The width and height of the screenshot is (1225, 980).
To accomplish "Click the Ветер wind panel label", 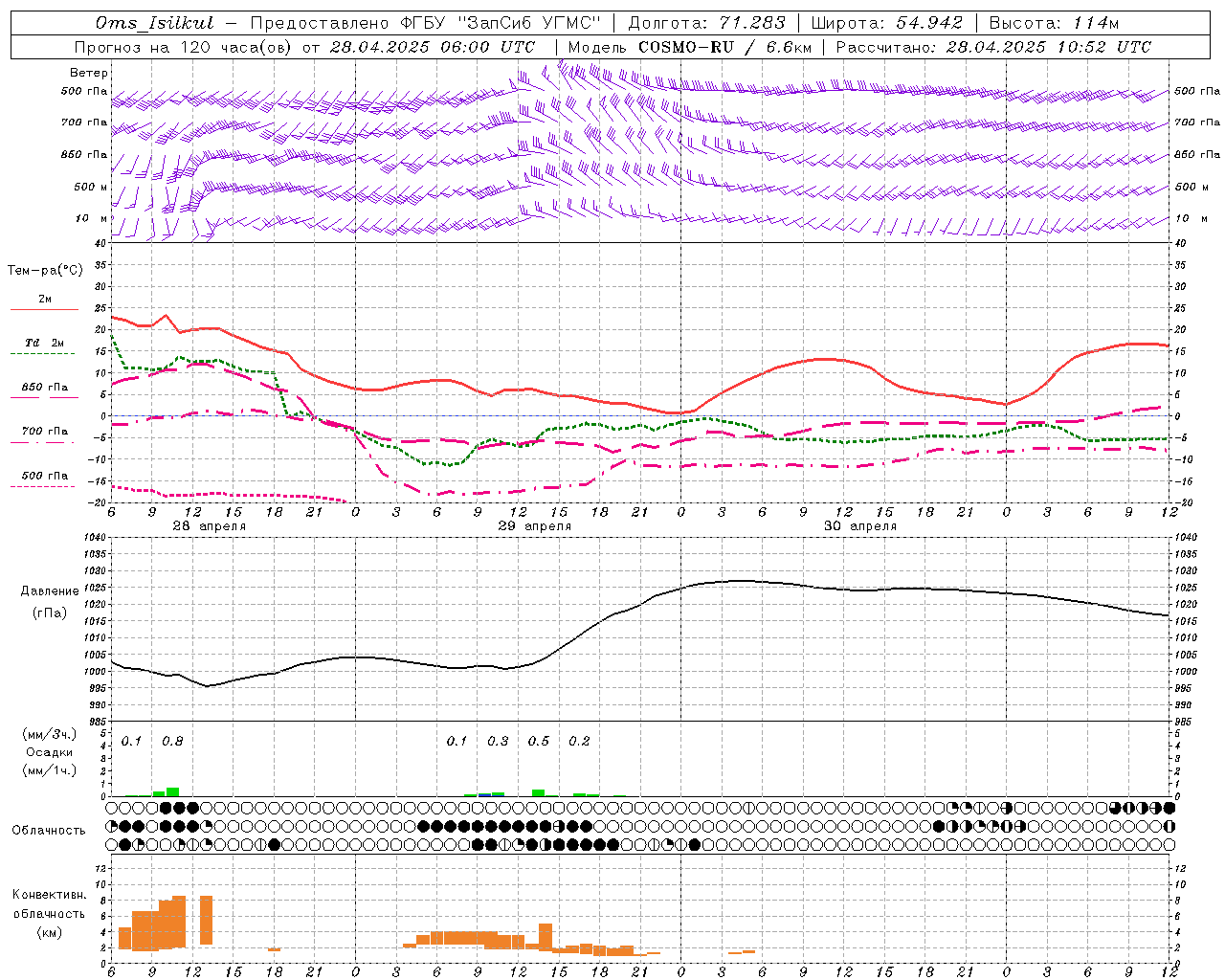I will tap(89, 73).
